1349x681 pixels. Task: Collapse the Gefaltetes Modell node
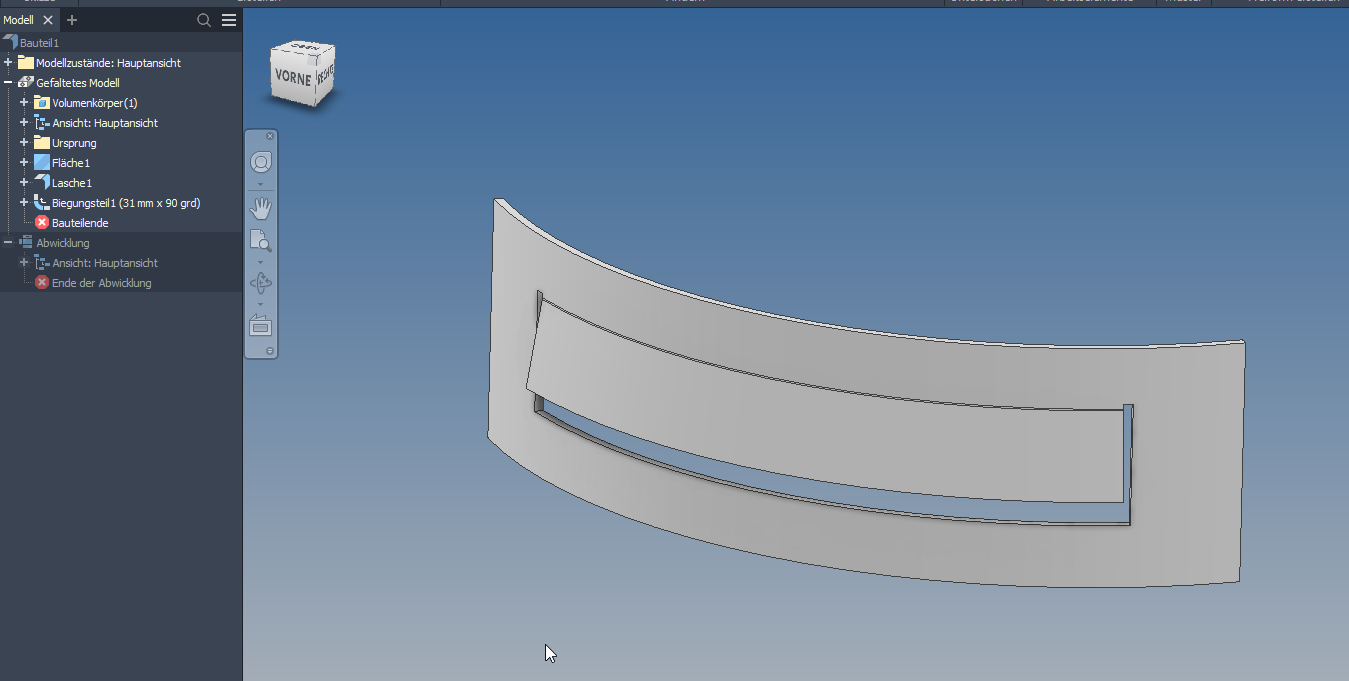tap(7, 82)
